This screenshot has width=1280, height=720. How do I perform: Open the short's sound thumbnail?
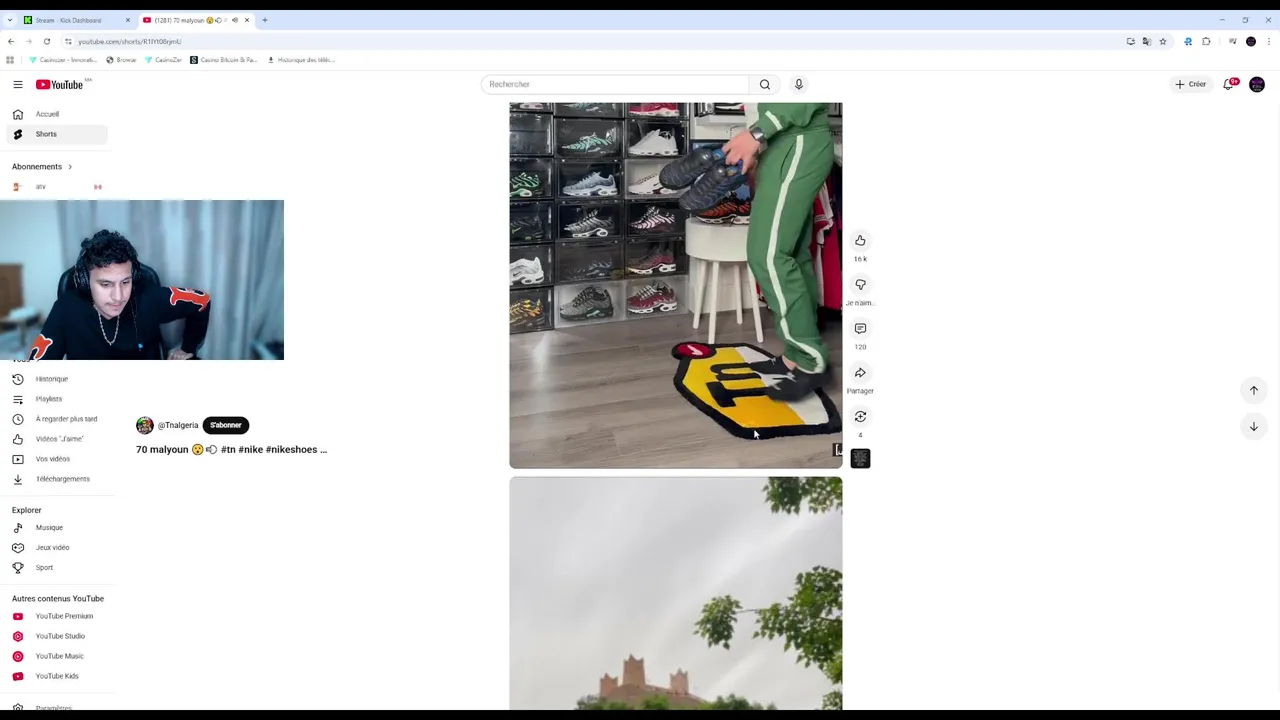(x=860, y=459)
